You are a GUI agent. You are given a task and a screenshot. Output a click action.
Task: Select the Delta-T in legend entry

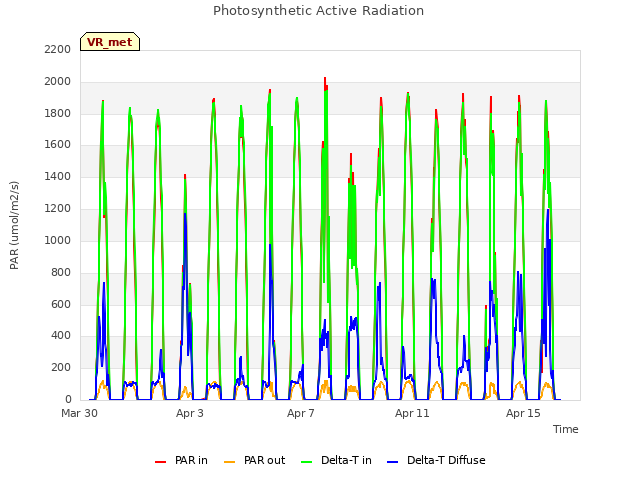336,460
